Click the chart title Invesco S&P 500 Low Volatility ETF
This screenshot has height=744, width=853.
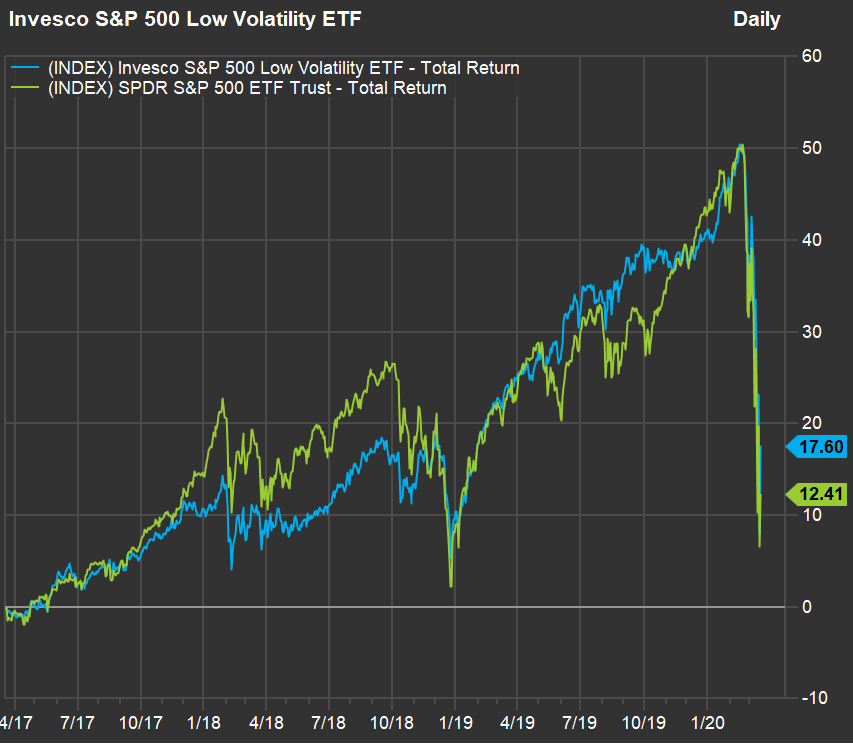pos(178,19)
